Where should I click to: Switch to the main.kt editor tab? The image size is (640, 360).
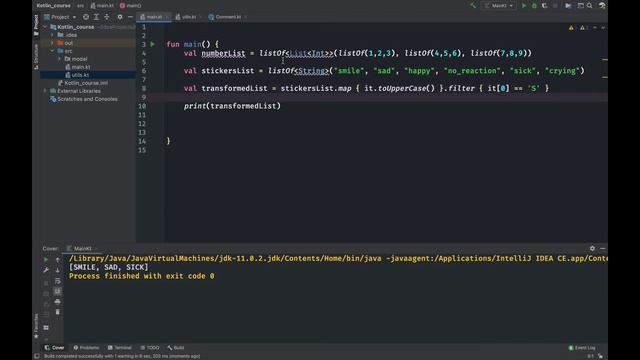pos(154,17)
